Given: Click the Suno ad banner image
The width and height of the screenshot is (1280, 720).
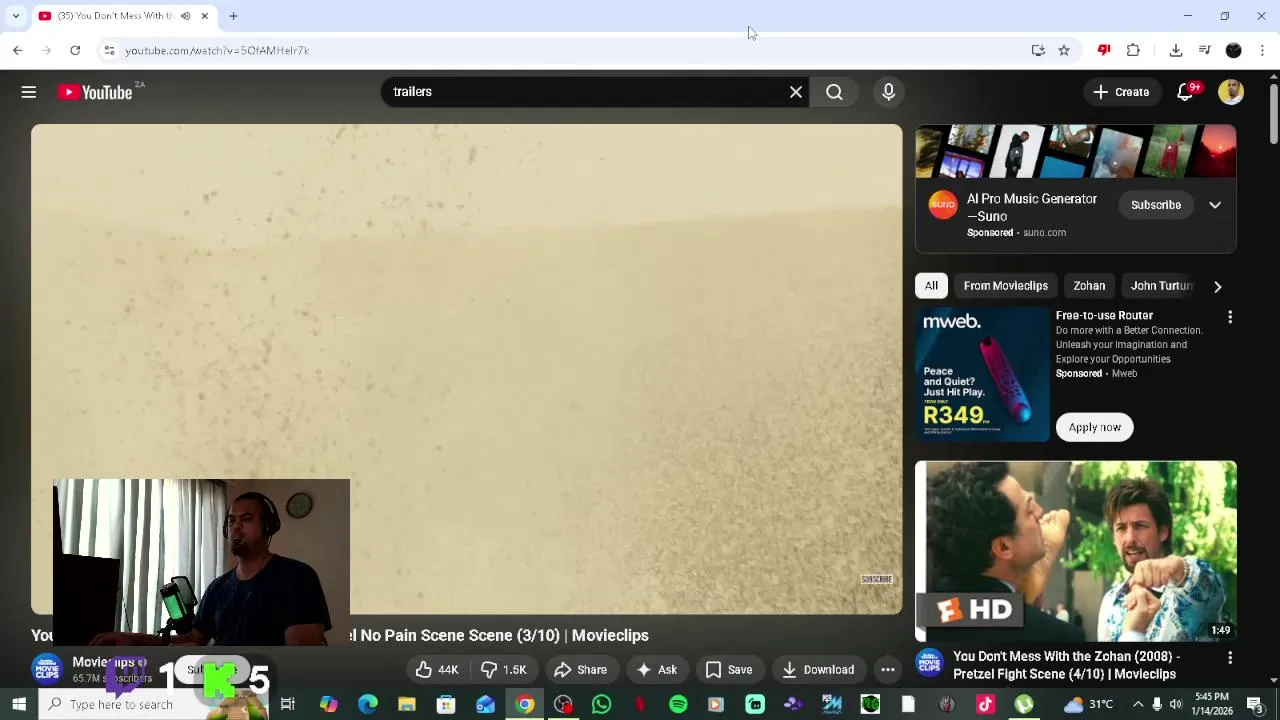Looking at the screenshot, I should click(x=1076, y=152).
